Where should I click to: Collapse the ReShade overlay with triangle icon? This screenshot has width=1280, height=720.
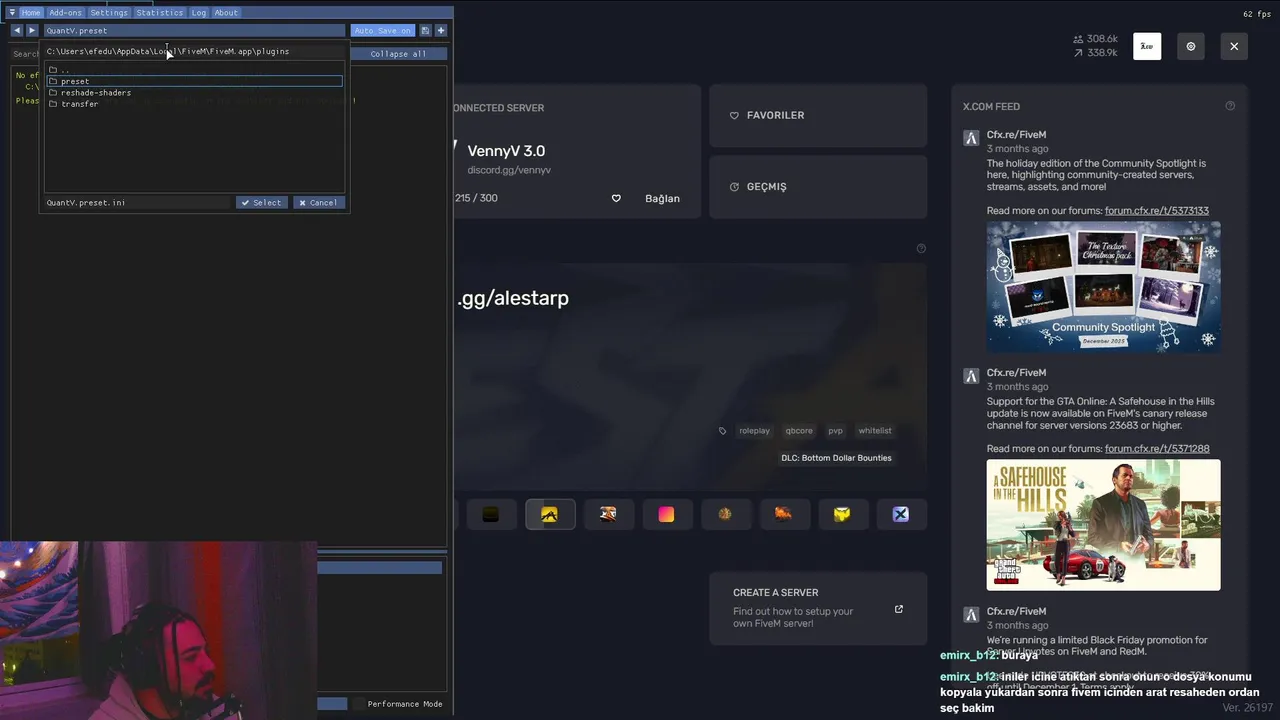(x=12, y=13)
